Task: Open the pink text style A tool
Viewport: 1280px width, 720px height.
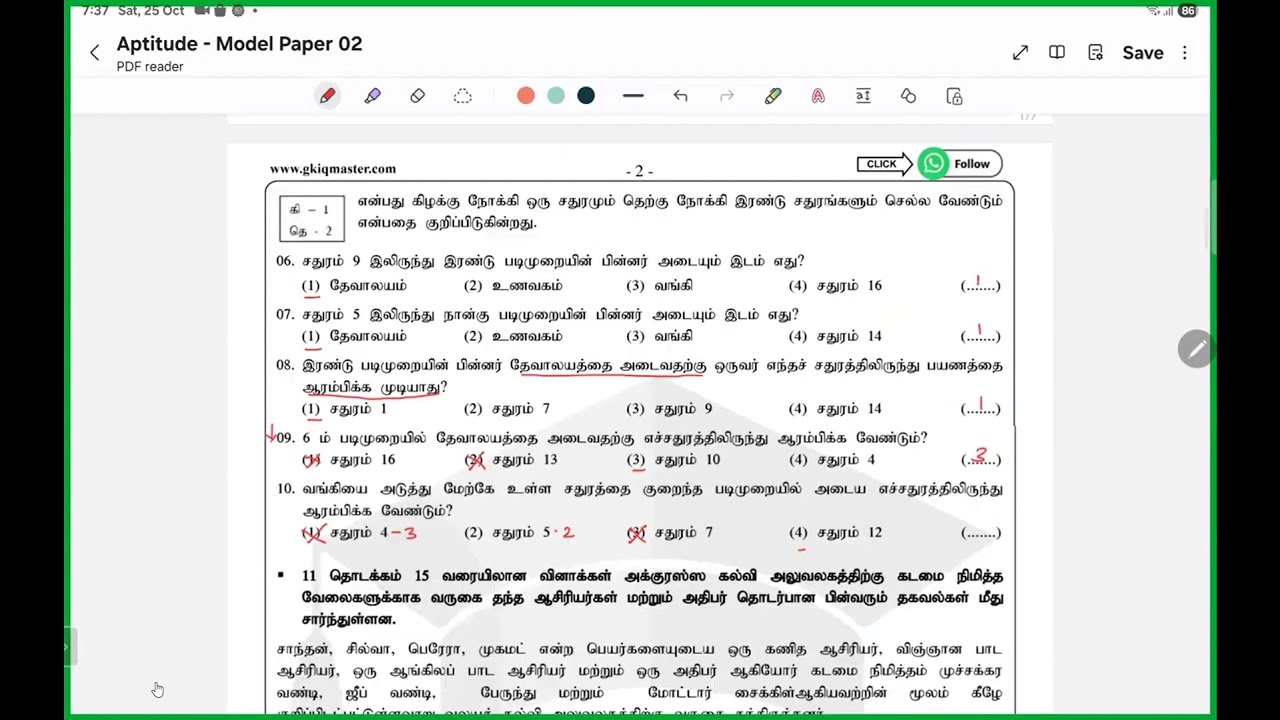Action: (x=818, y=96)
